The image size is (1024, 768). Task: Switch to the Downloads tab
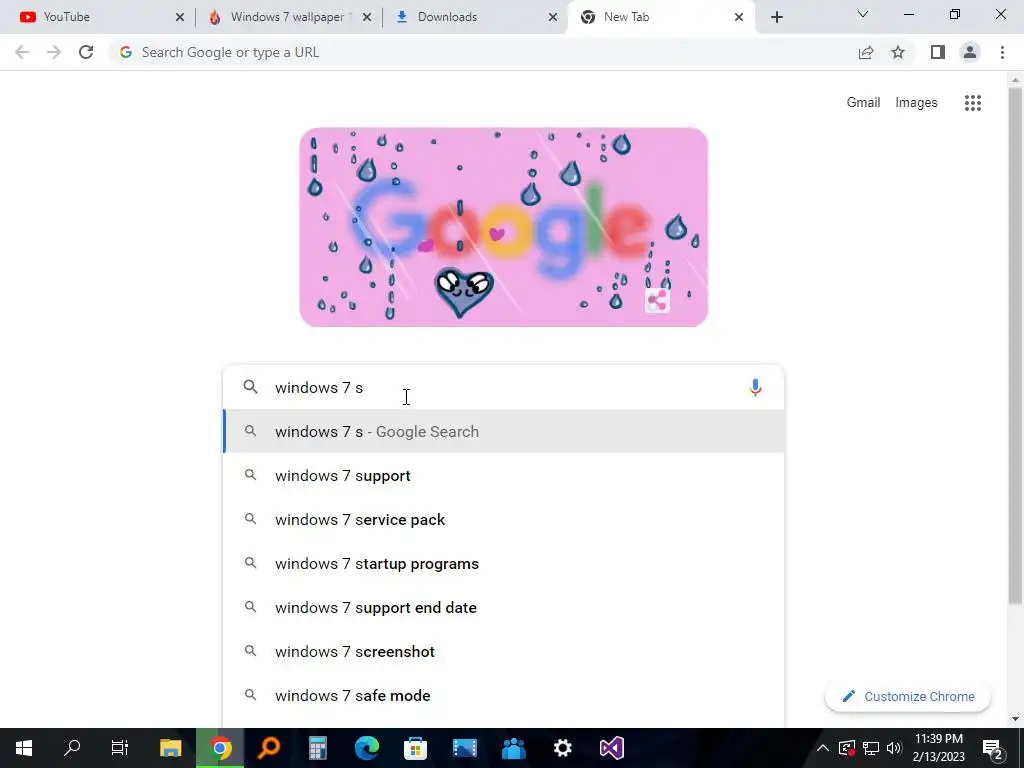[475, 17]
